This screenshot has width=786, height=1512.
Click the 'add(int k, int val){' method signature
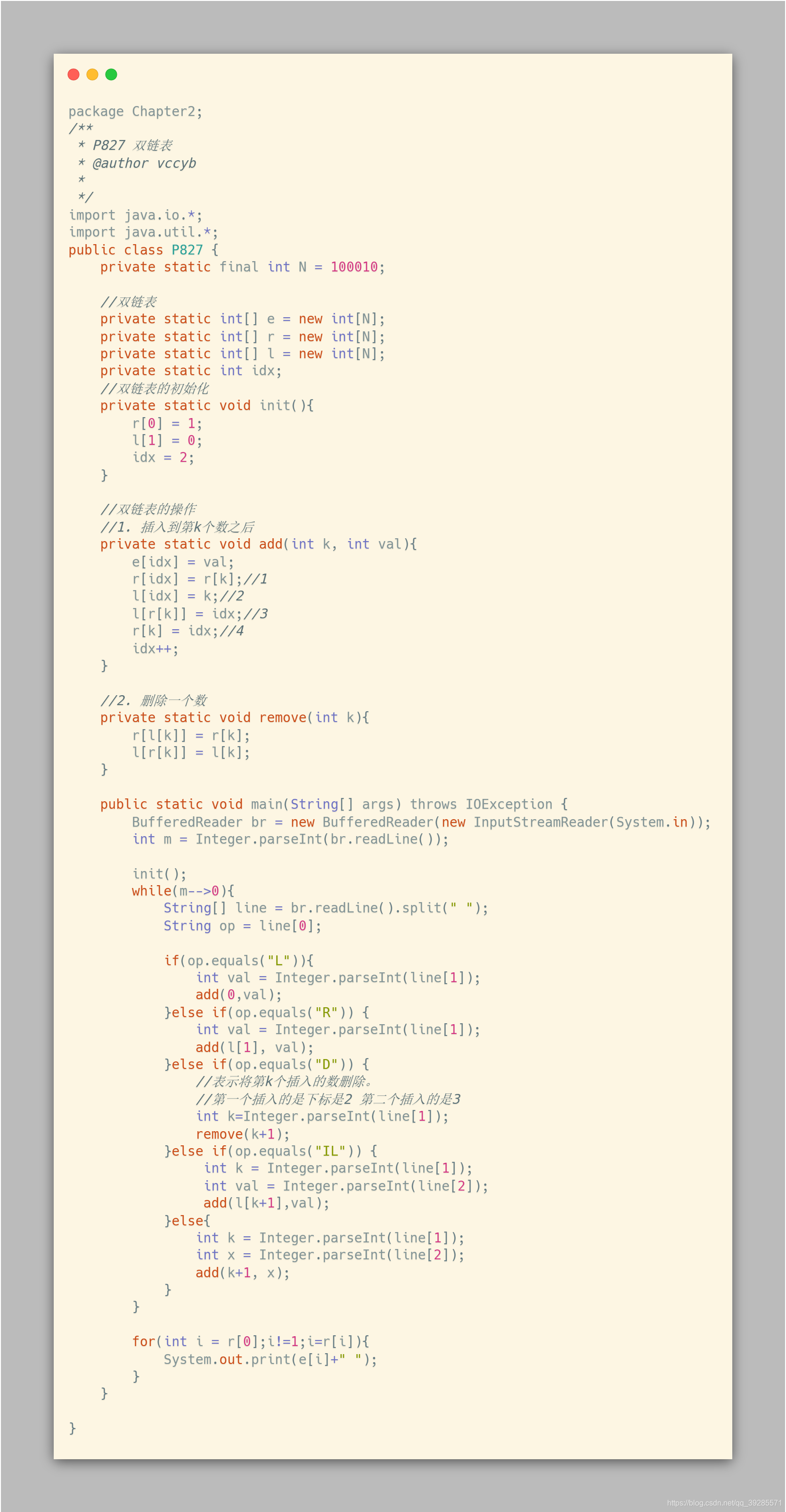point(337,544)
